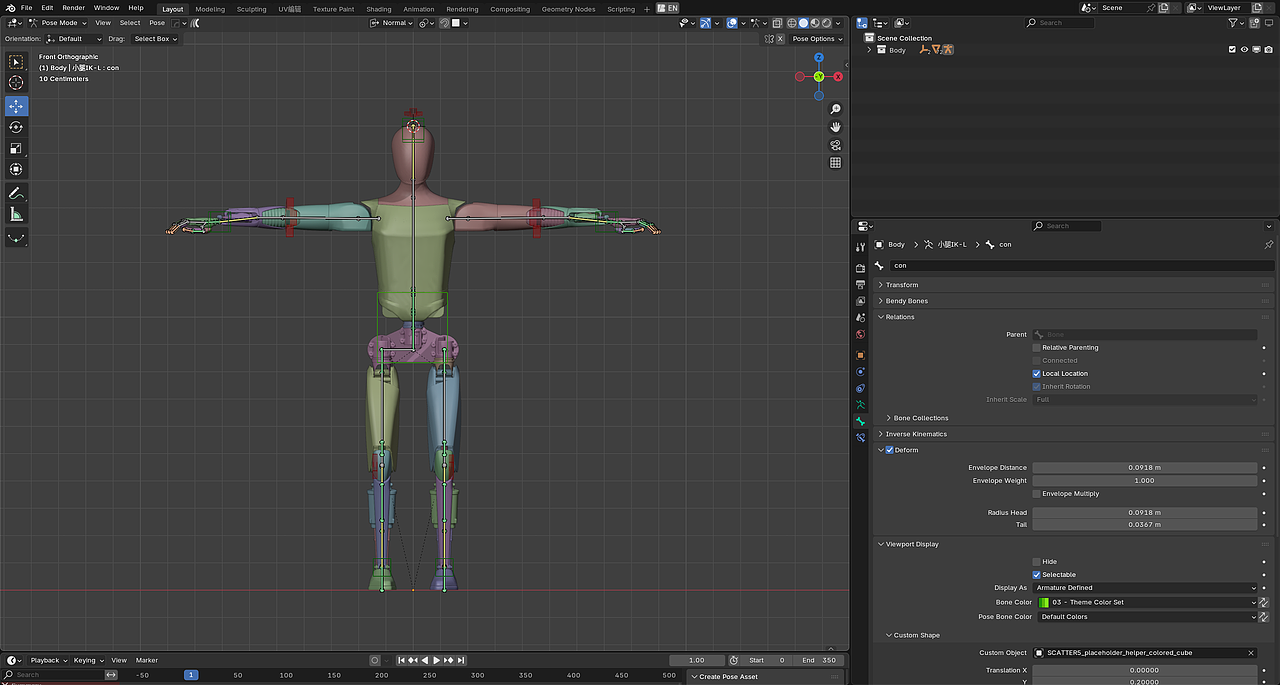This screenshot has width=1280, height=685.
Task: Select the Cursor tool
Action: [16, 83]
